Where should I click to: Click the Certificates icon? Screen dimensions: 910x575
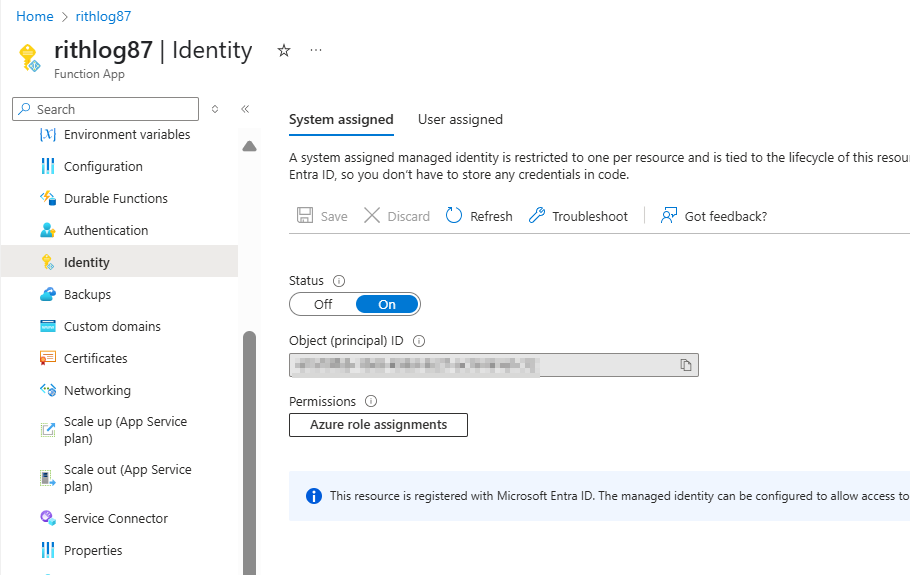pyautogui.click(x=48, y=358)
